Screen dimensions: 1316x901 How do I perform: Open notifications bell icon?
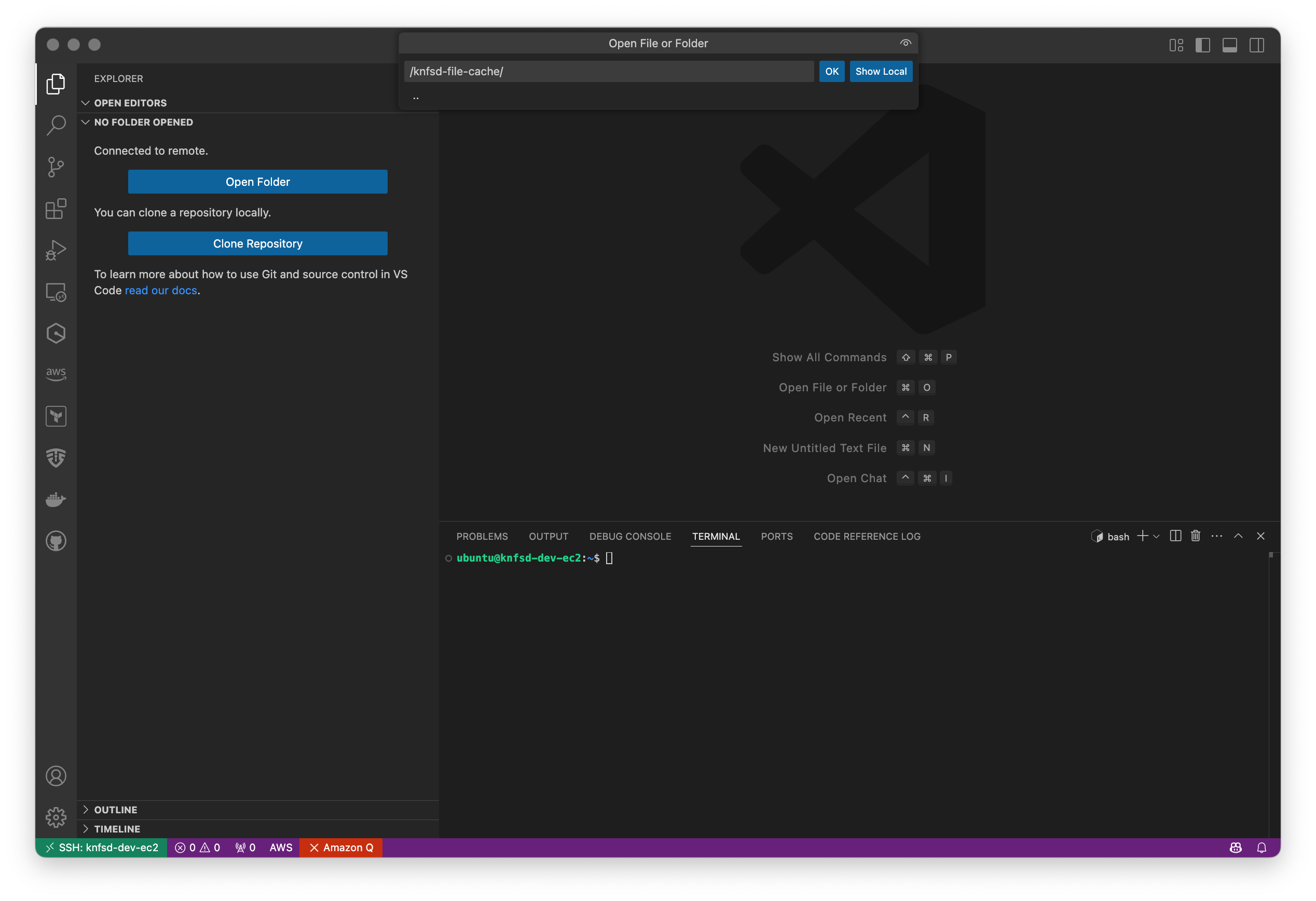(x=1262, y=847)
